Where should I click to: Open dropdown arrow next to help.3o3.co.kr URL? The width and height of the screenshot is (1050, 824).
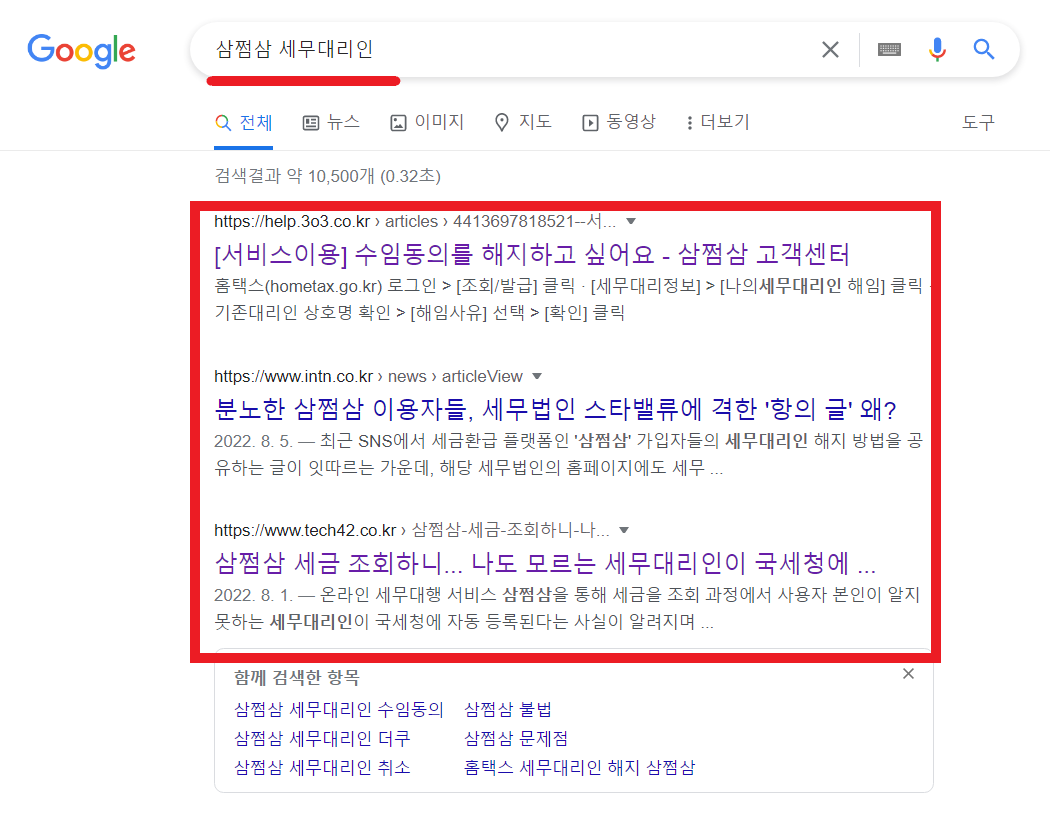click(630, 222)
